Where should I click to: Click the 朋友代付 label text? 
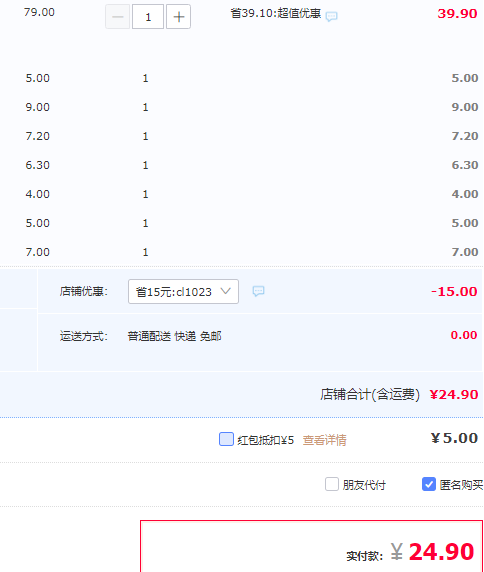[364, 485]
